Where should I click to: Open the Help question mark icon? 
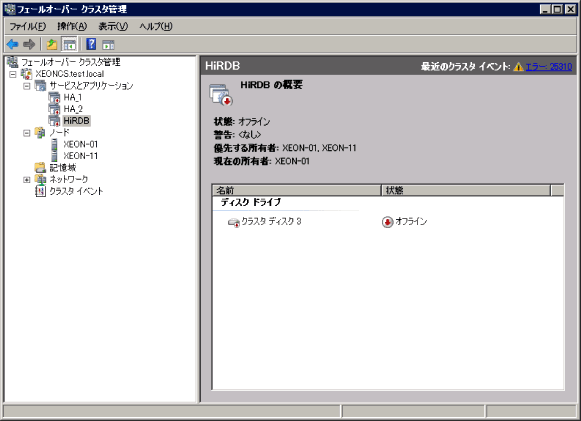[91, 44]
